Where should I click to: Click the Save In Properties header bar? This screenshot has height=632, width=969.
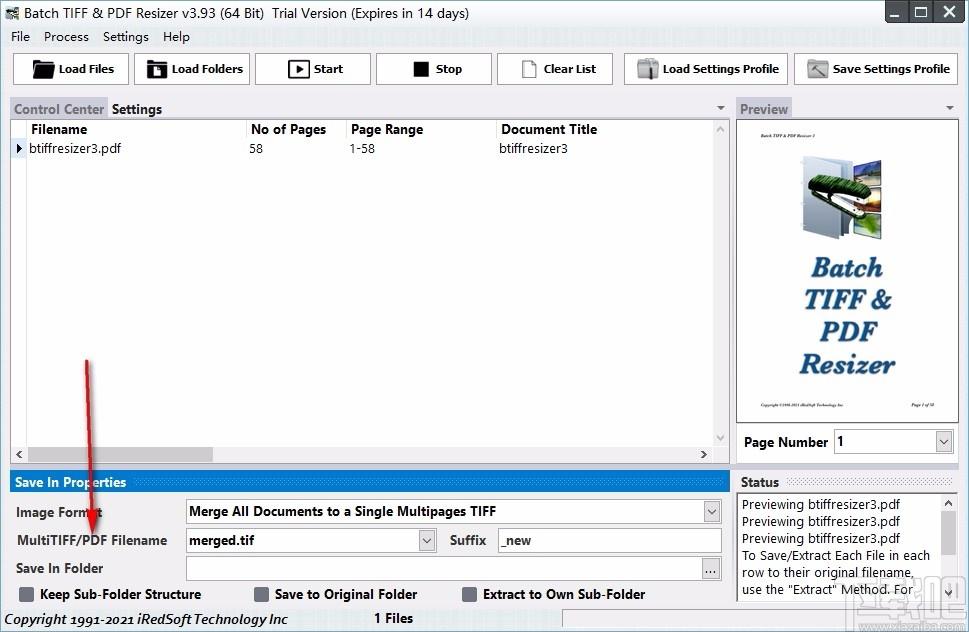pyautogui.click(x=370, y=482)
